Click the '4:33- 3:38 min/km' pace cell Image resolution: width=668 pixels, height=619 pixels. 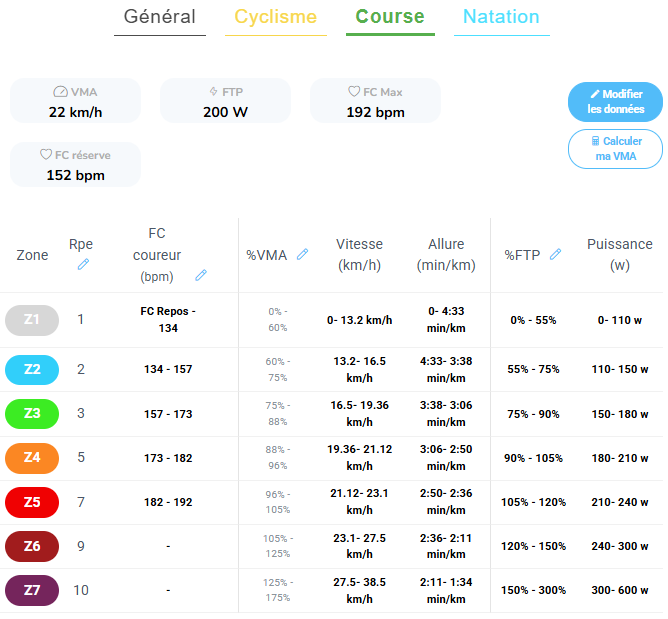446,369
